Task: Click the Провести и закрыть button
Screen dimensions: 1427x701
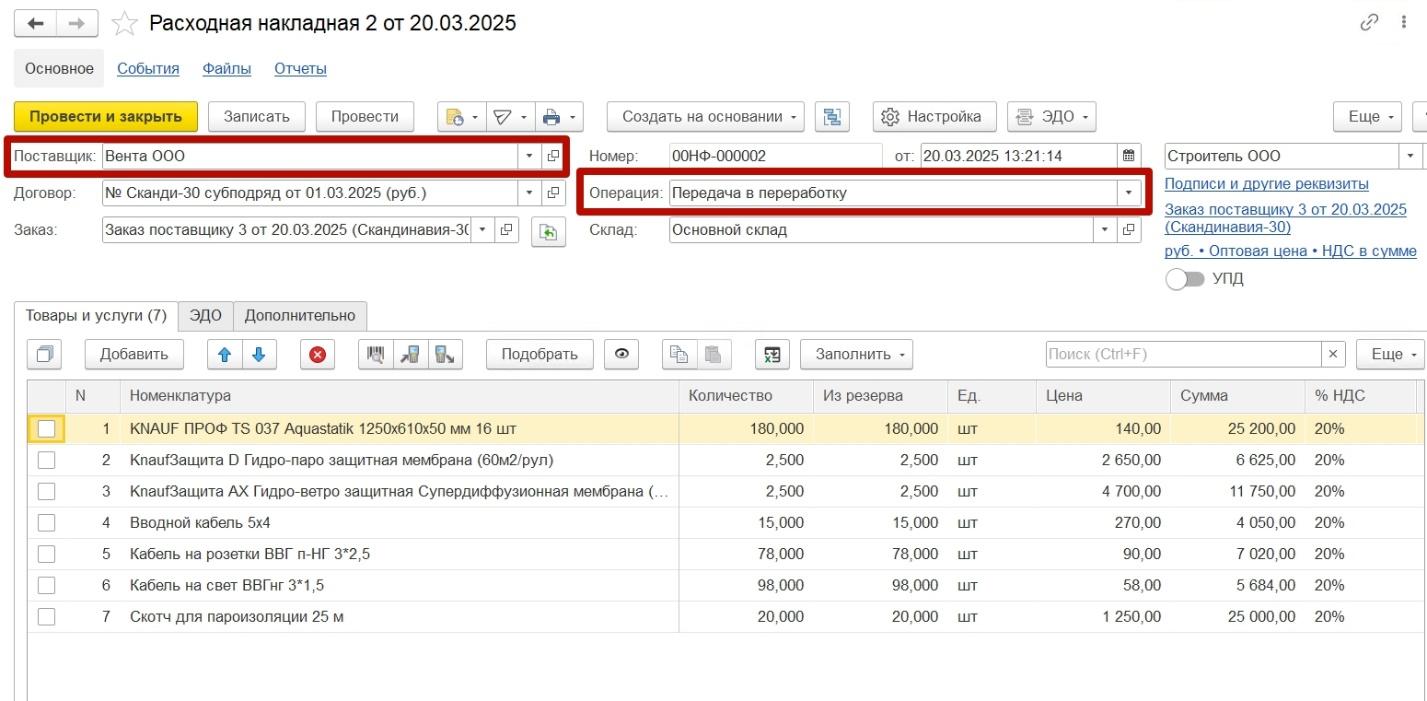Action: (x=106, y=117)
